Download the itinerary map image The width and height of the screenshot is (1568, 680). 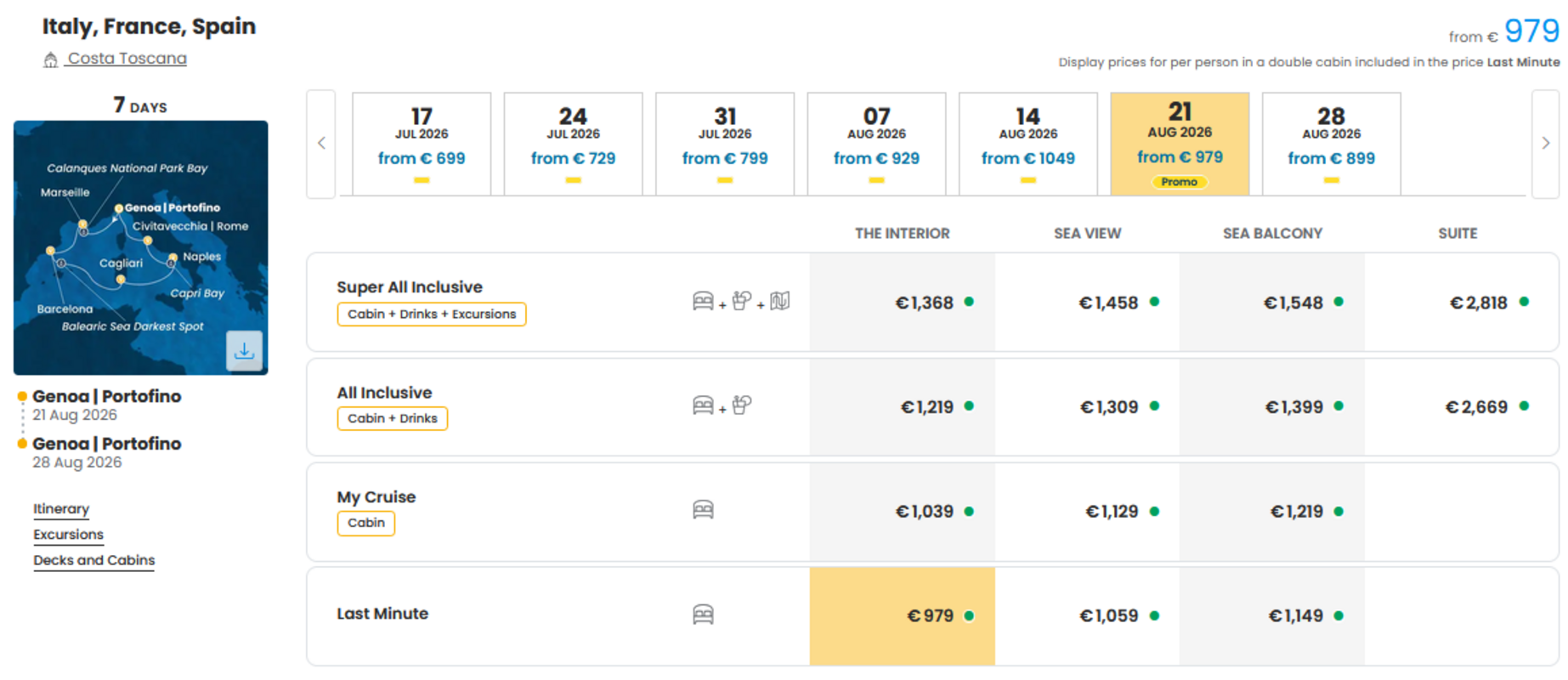coord(245,350)
